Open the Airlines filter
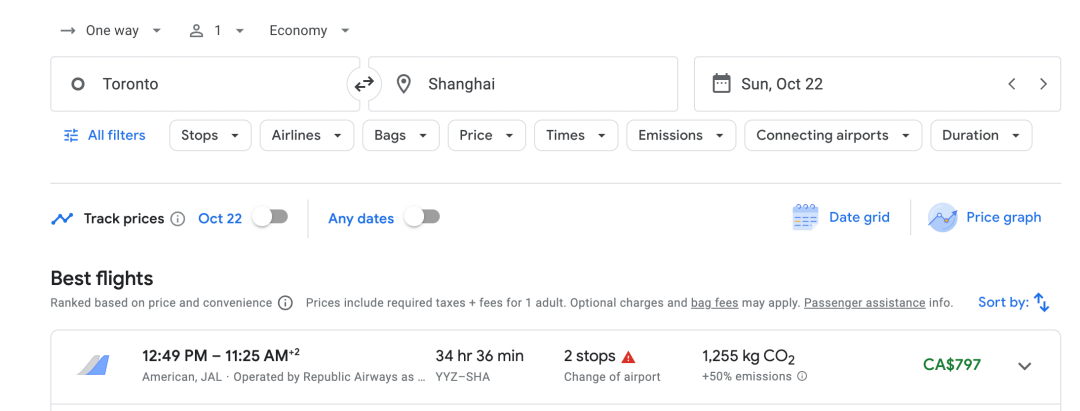 point(306,135)
